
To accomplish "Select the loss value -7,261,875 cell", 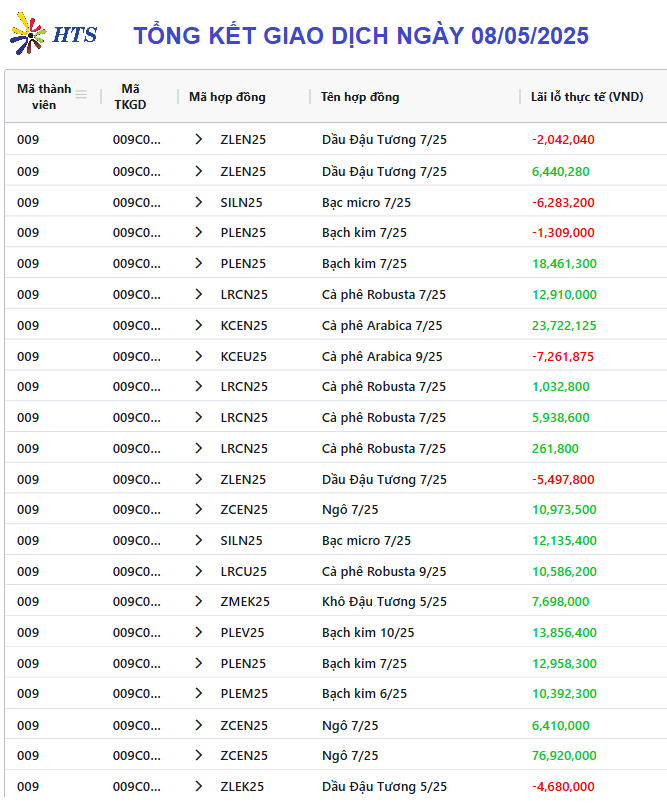I will point(563,356).
